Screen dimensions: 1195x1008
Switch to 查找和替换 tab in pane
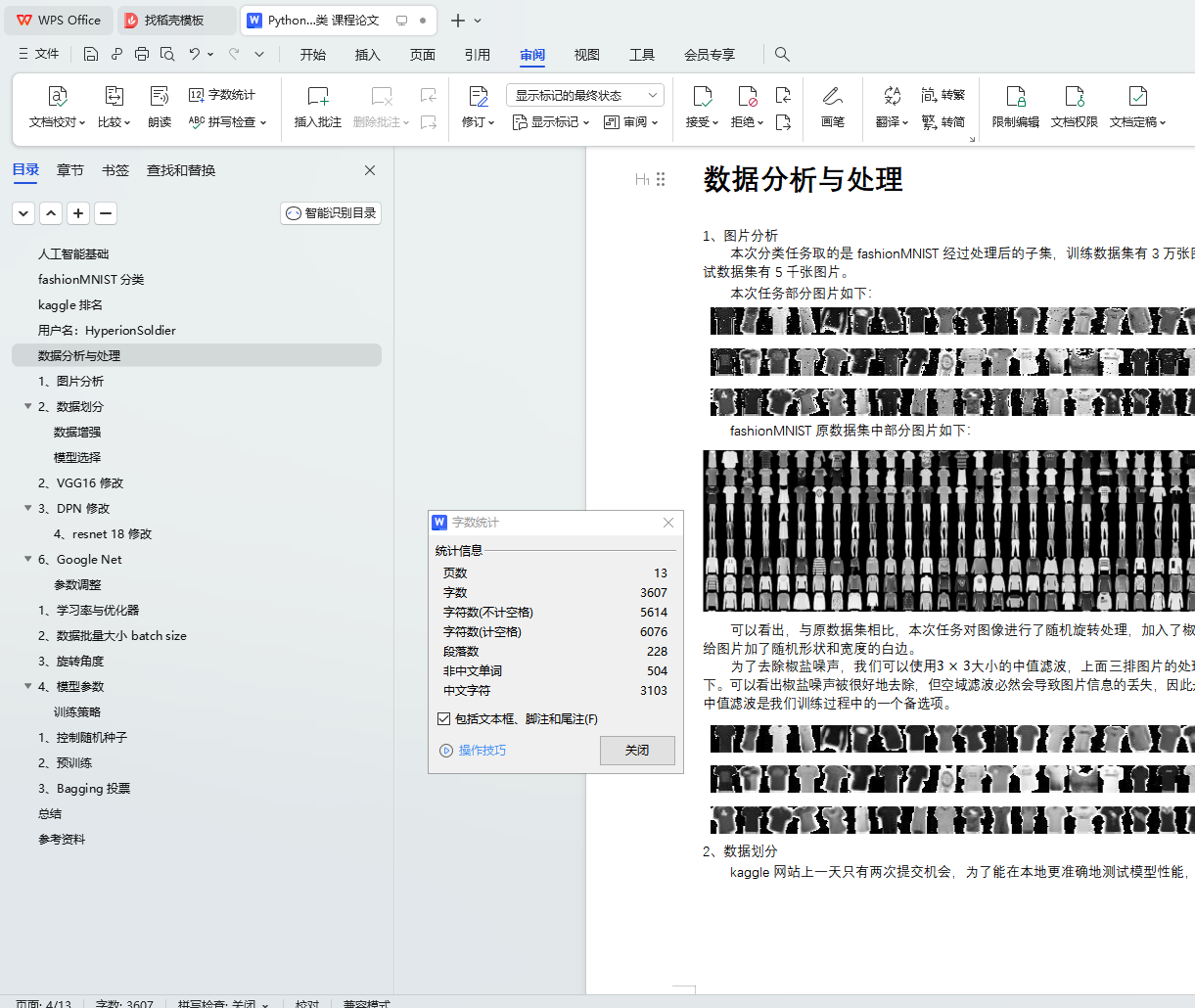(181, 170)
